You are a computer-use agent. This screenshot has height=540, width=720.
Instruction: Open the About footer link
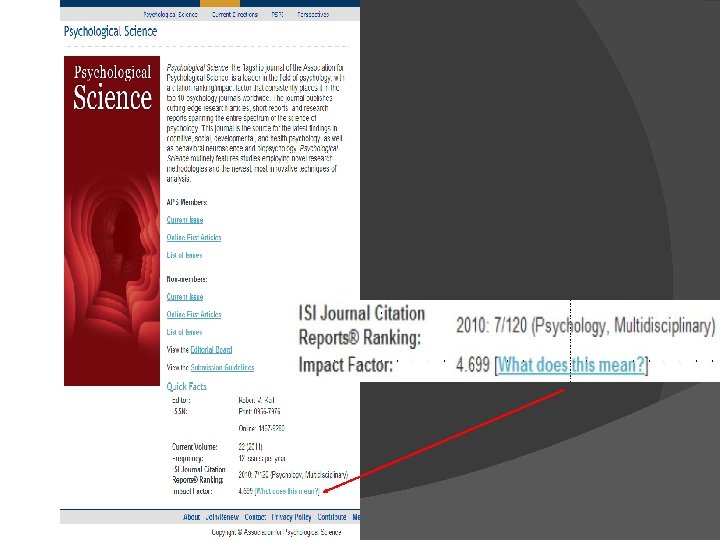pyautogui.click(x=191, y=517)
